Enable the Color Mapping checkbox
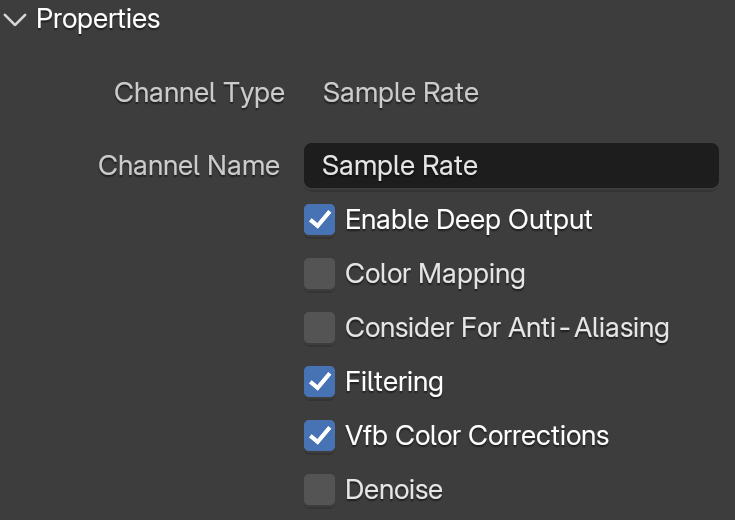Image resolution: width=735 pixels, height=520 pixels. [319, 273]
